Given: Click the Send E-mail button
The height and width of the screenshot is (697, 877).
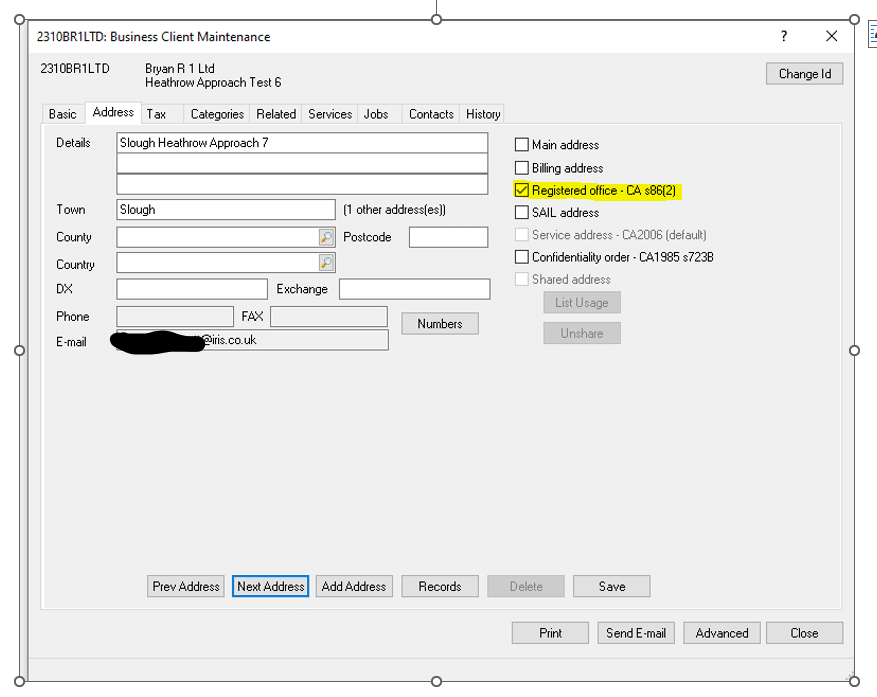Looking at the screenshot, I should coord(636,633).
